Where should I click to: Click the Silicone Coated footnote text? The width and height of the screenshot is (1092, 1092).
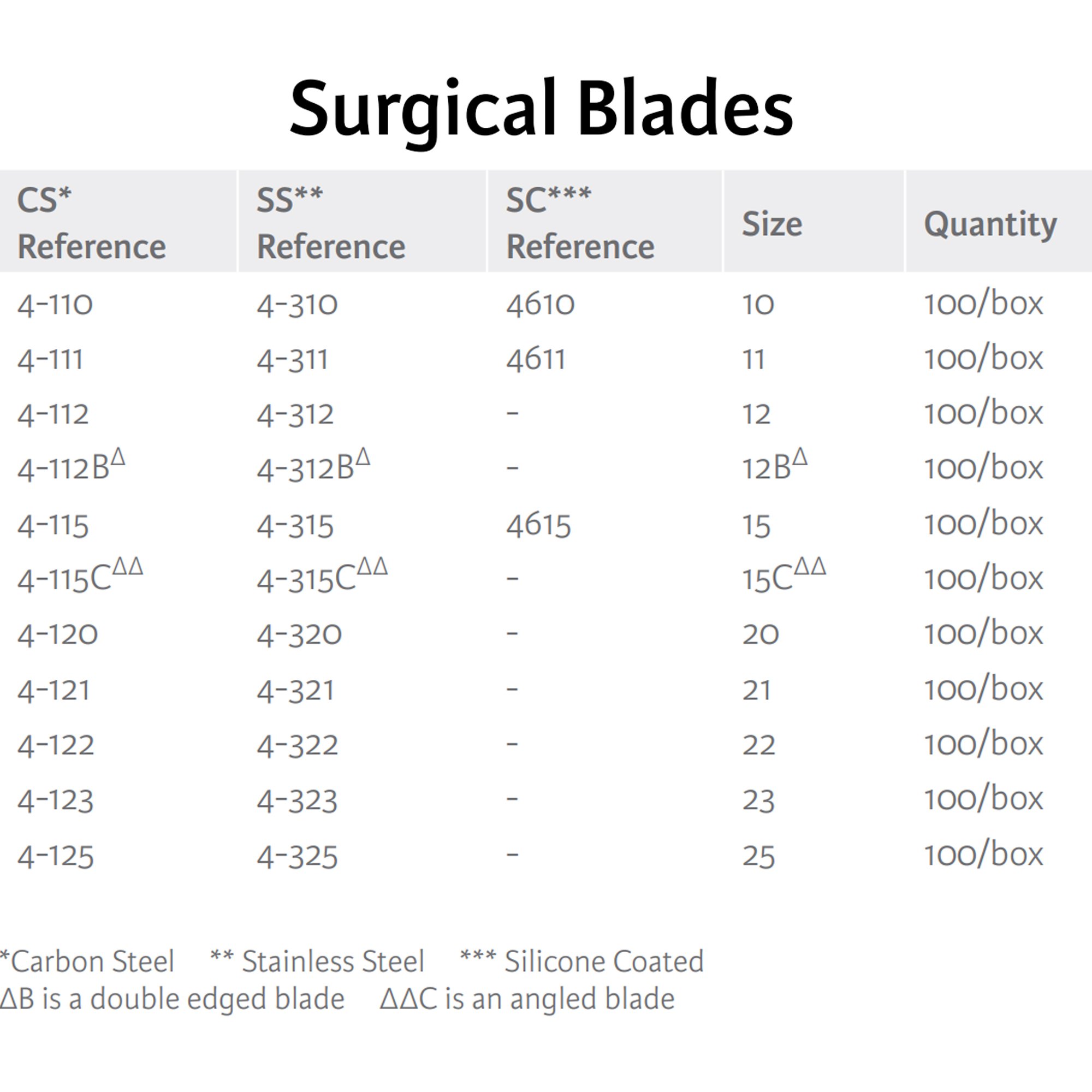coord(582,962)
